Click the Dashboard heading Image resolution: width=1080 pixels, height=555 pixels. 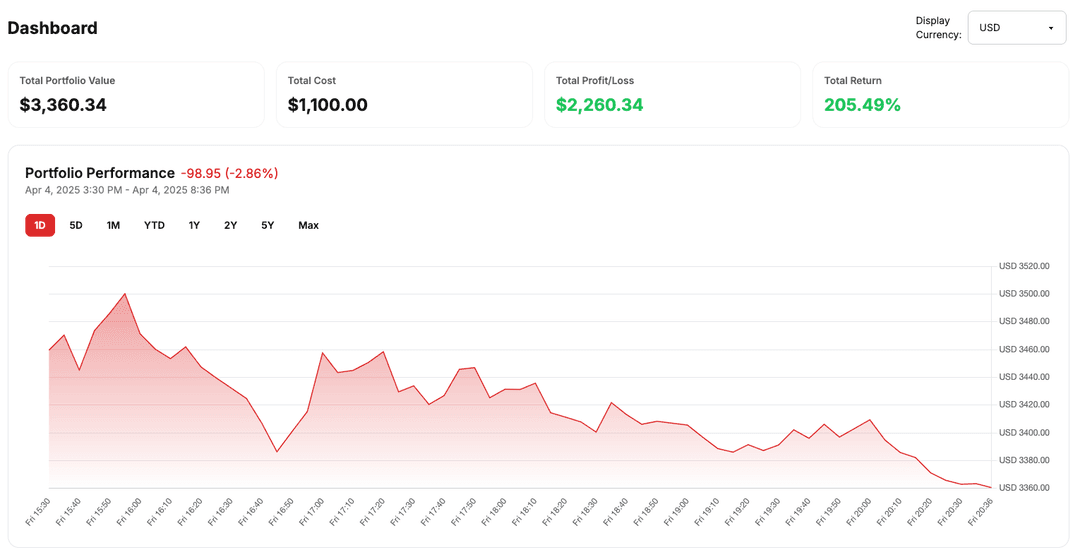click(x=52, y=28)
